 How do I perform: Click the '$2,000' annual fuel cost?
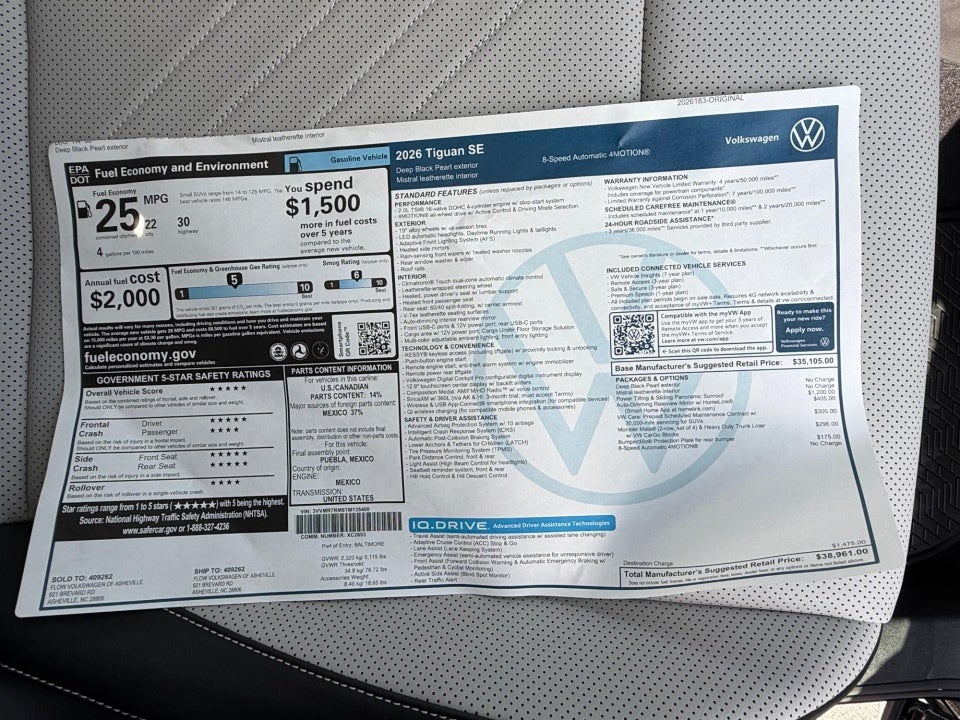tap(125, 299)
